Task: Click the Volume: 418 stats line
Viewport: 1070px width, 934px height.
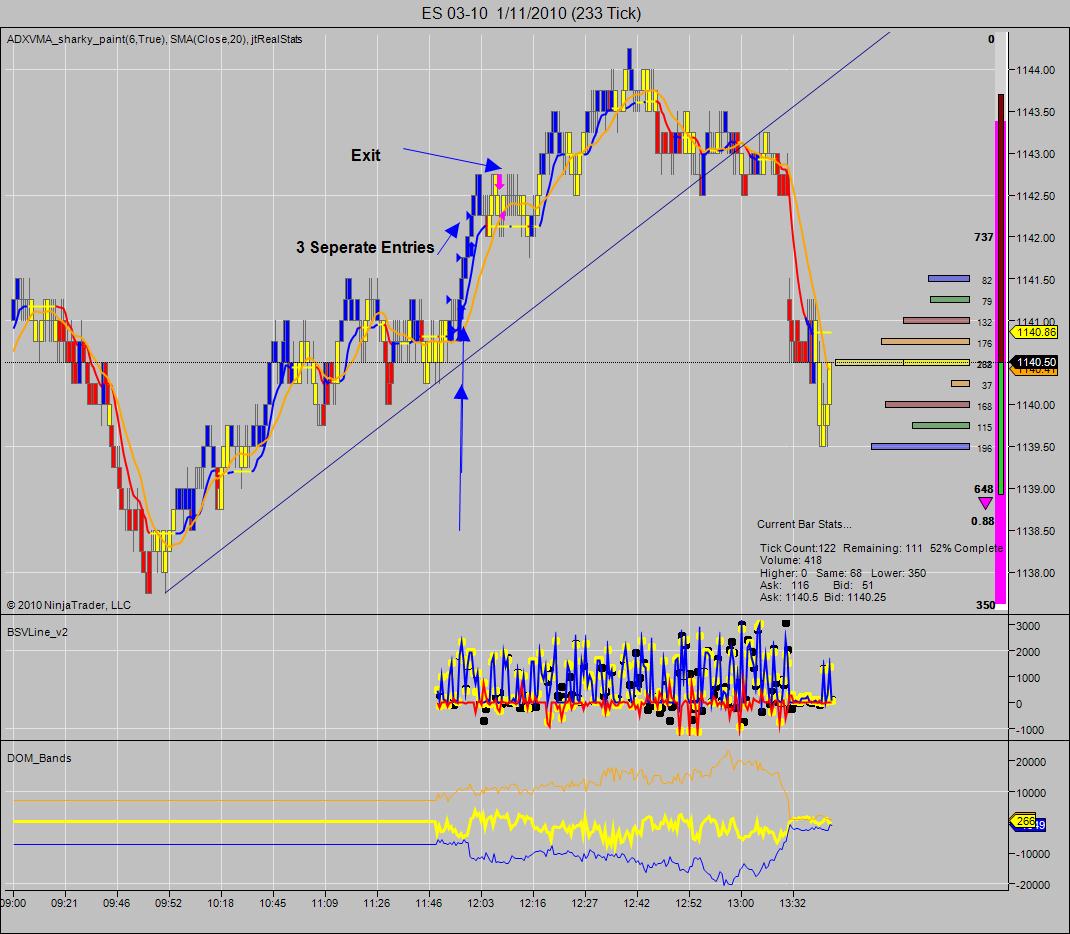Action: click(791, 561)
